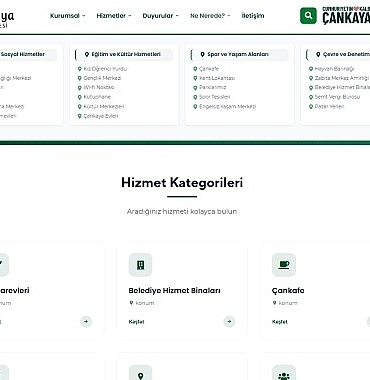
Task: Click pin icon in Spor ve Yaşam Alanları header
Action: point(202,54)
